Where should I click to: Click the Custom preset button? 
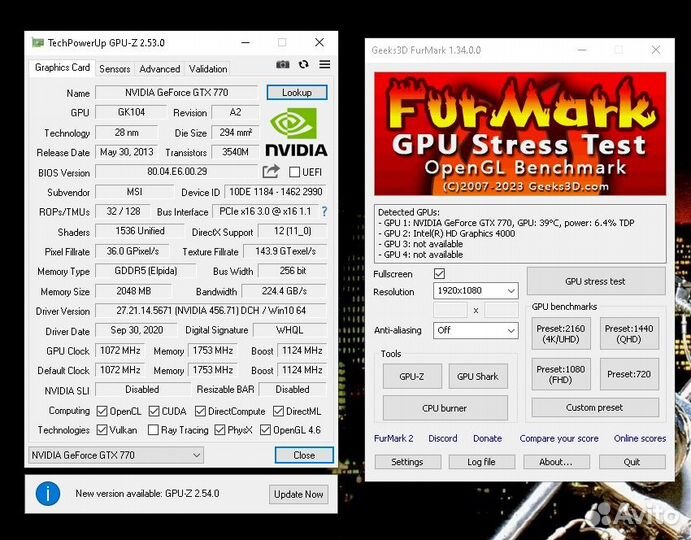(595, 408)
